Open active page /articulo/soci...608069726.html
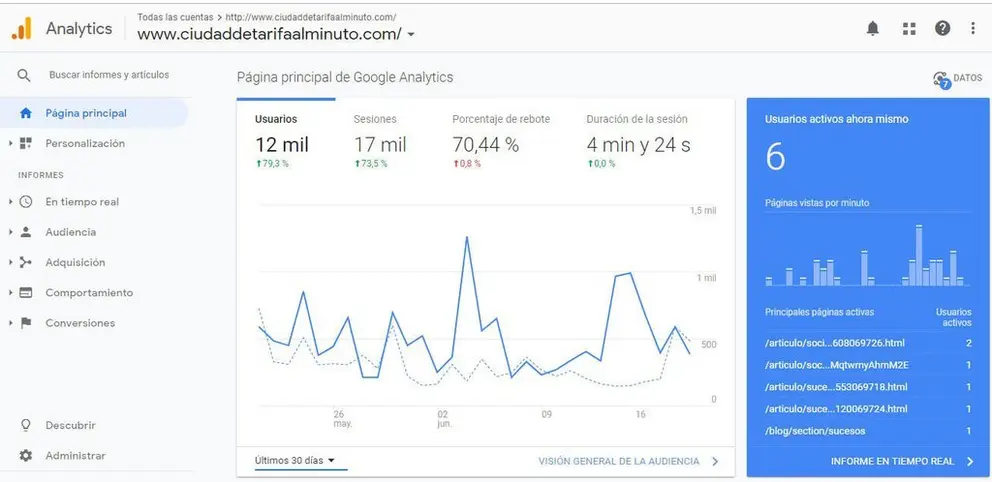 coord(834,343)
